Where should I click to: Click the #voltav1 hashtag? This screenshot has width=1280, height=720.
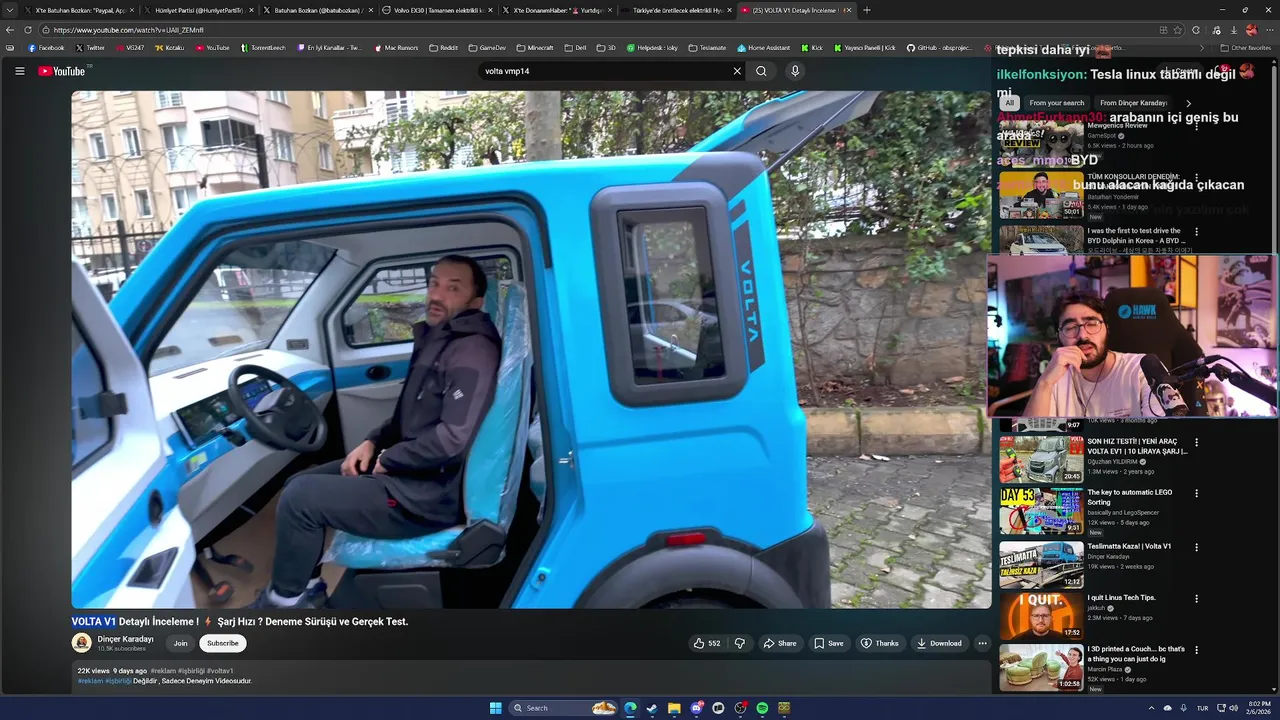(x=220, y=671)
